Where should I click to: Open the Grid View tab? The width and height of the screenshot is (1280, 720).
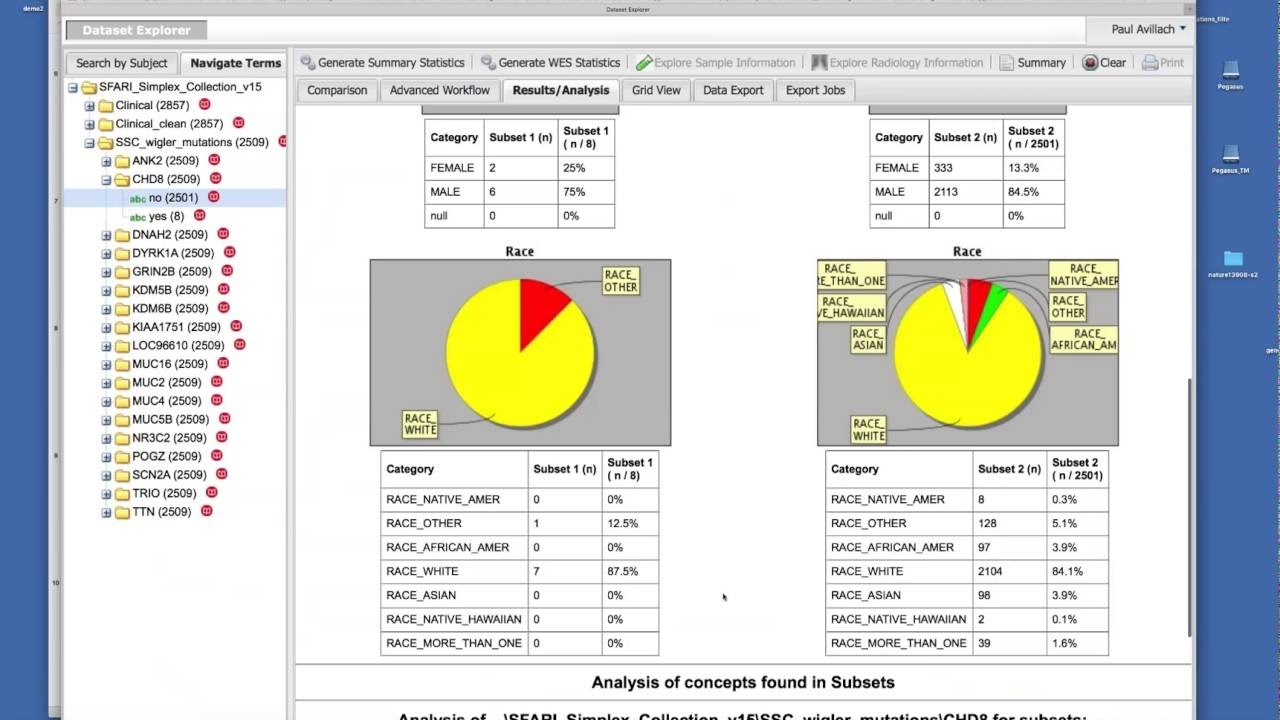pos(656,90)
